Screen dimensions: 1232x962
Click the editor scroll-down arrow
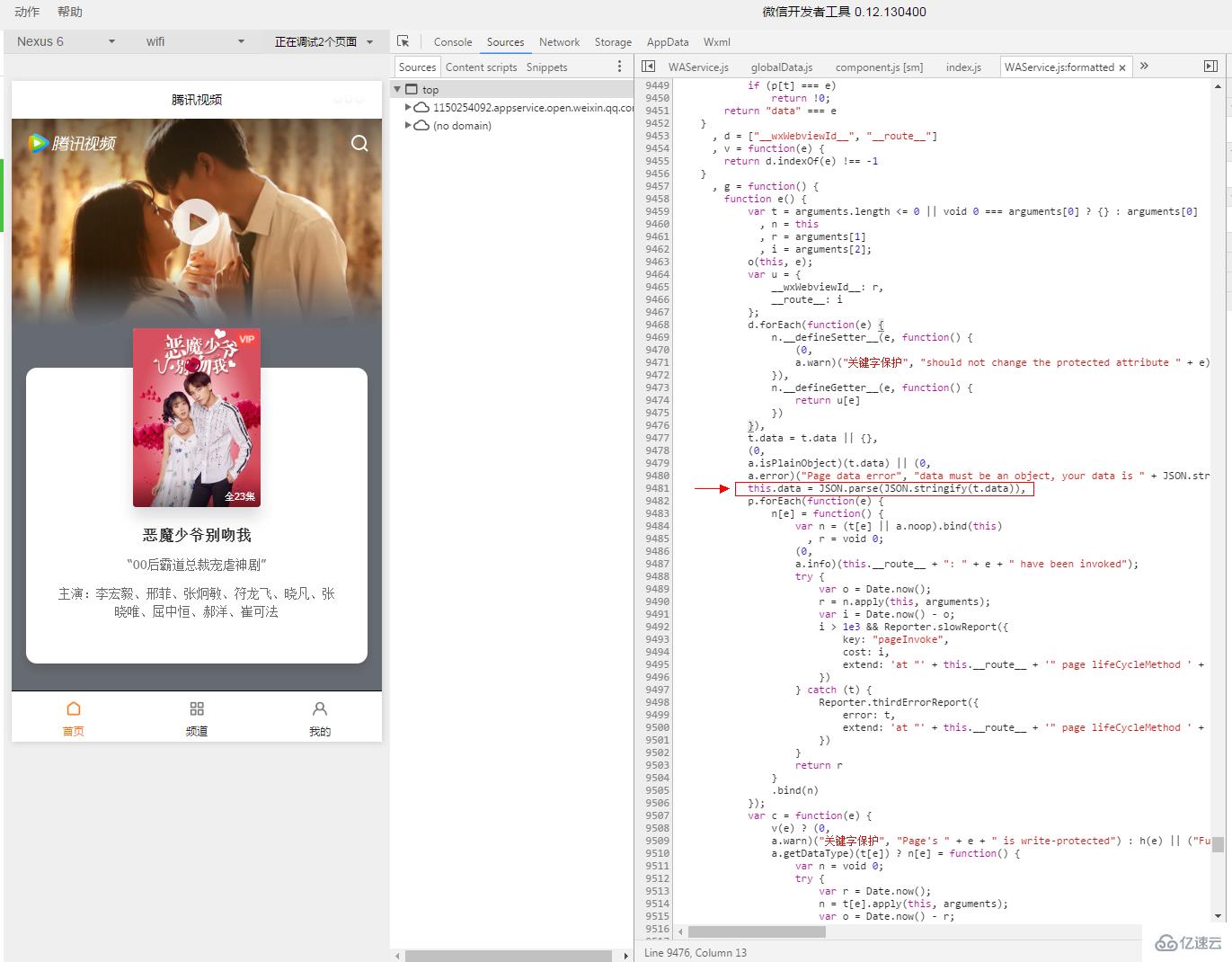click(x=1218, y=916)
